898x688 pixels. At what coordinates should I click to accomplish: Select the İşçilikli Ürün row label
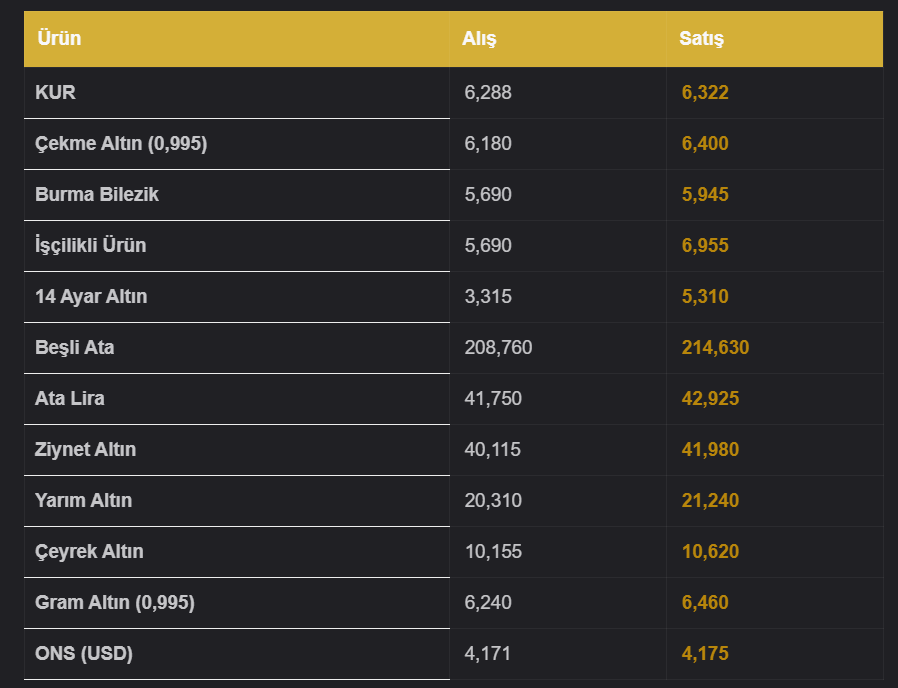[x=90, y=245]
